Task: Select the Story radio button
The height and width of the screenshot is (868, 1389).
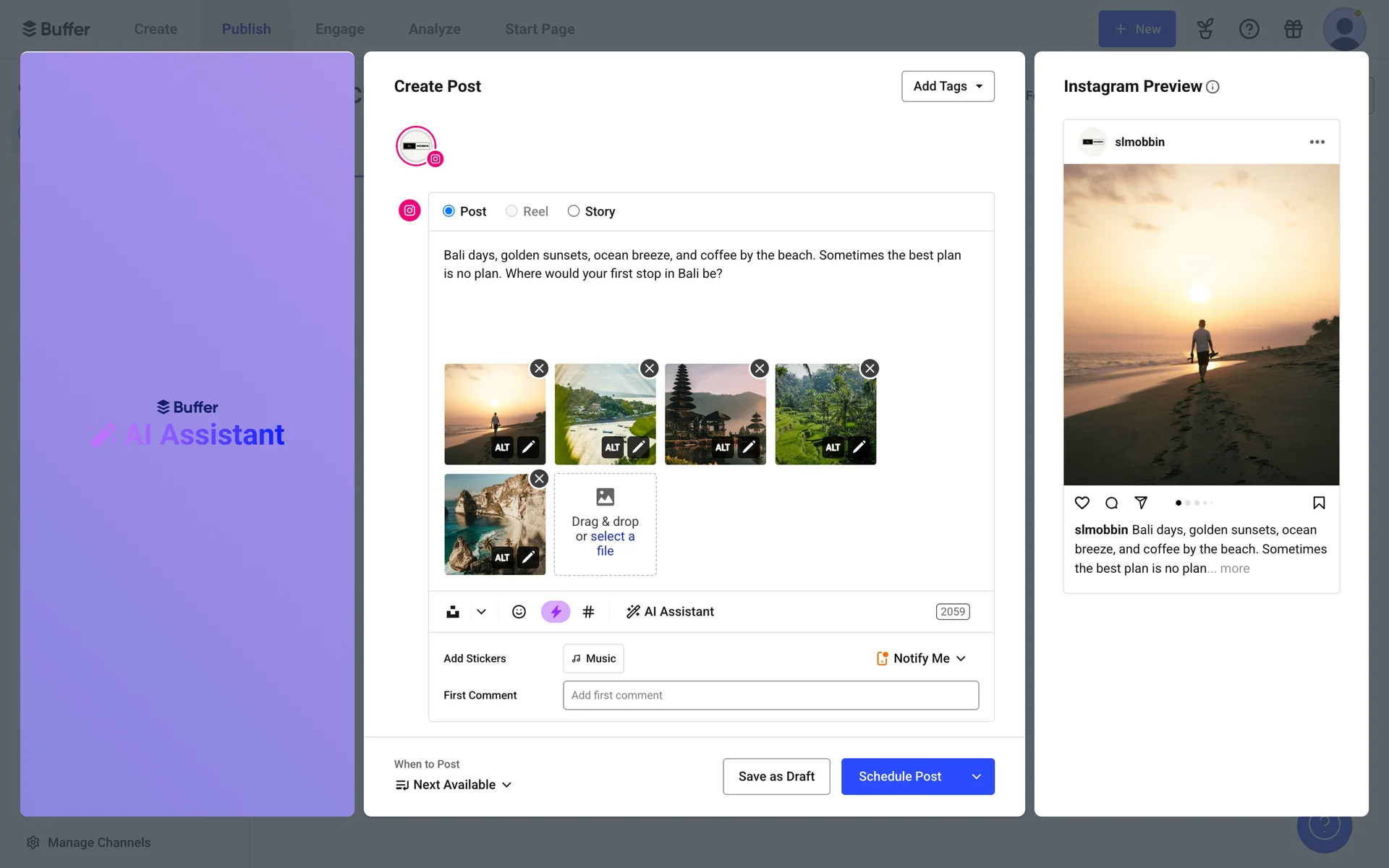Action: pos(574,211)
